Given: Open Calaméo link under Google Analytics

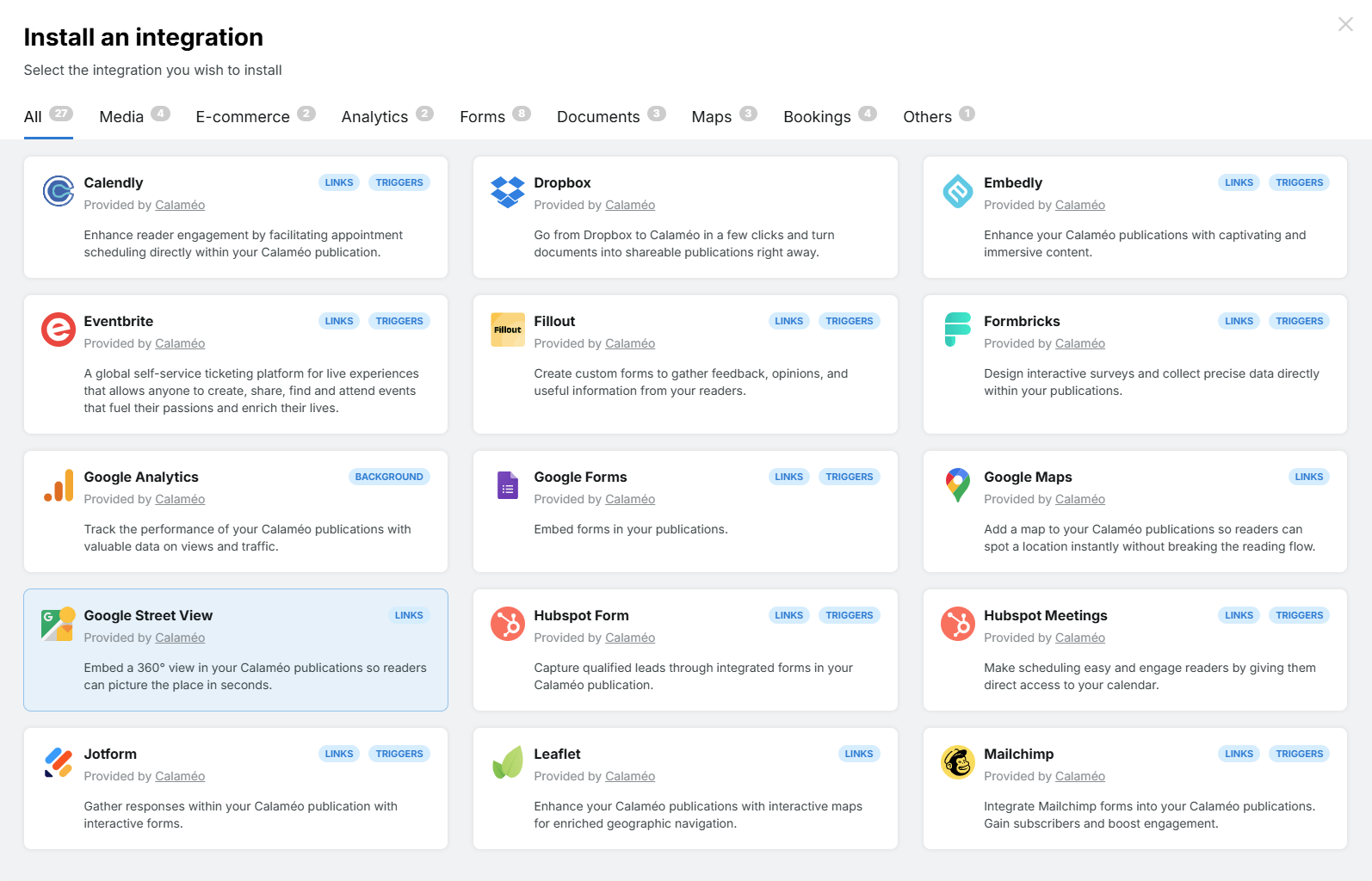Looking at the screenshot, I should [x=180, y=499].
